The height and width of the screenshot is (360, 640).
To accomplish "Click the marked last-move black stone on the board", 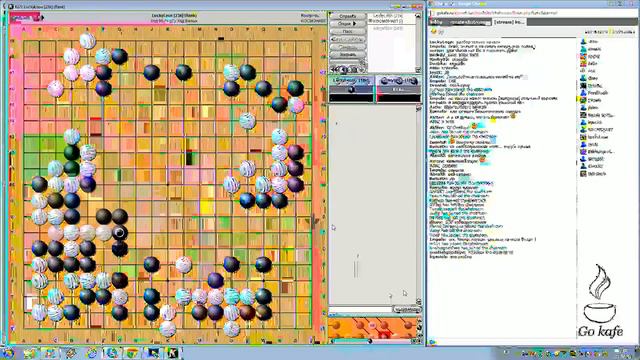I will pyautogui.click(x=120, y=233).
